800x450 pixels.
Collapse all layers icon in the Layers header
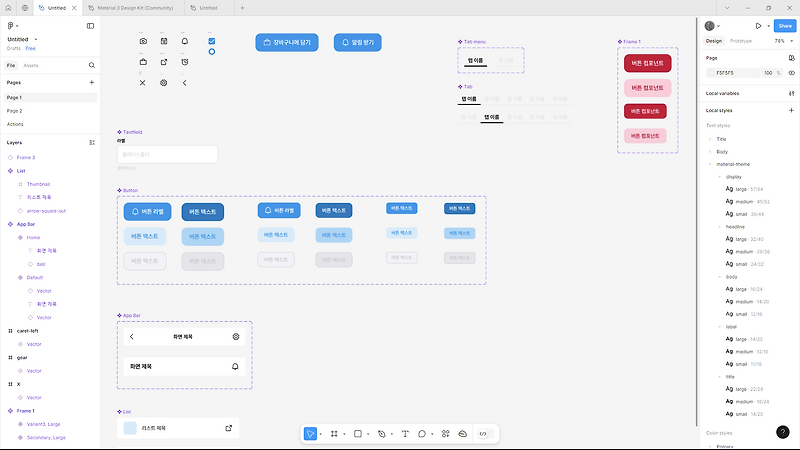coord(92,143)
